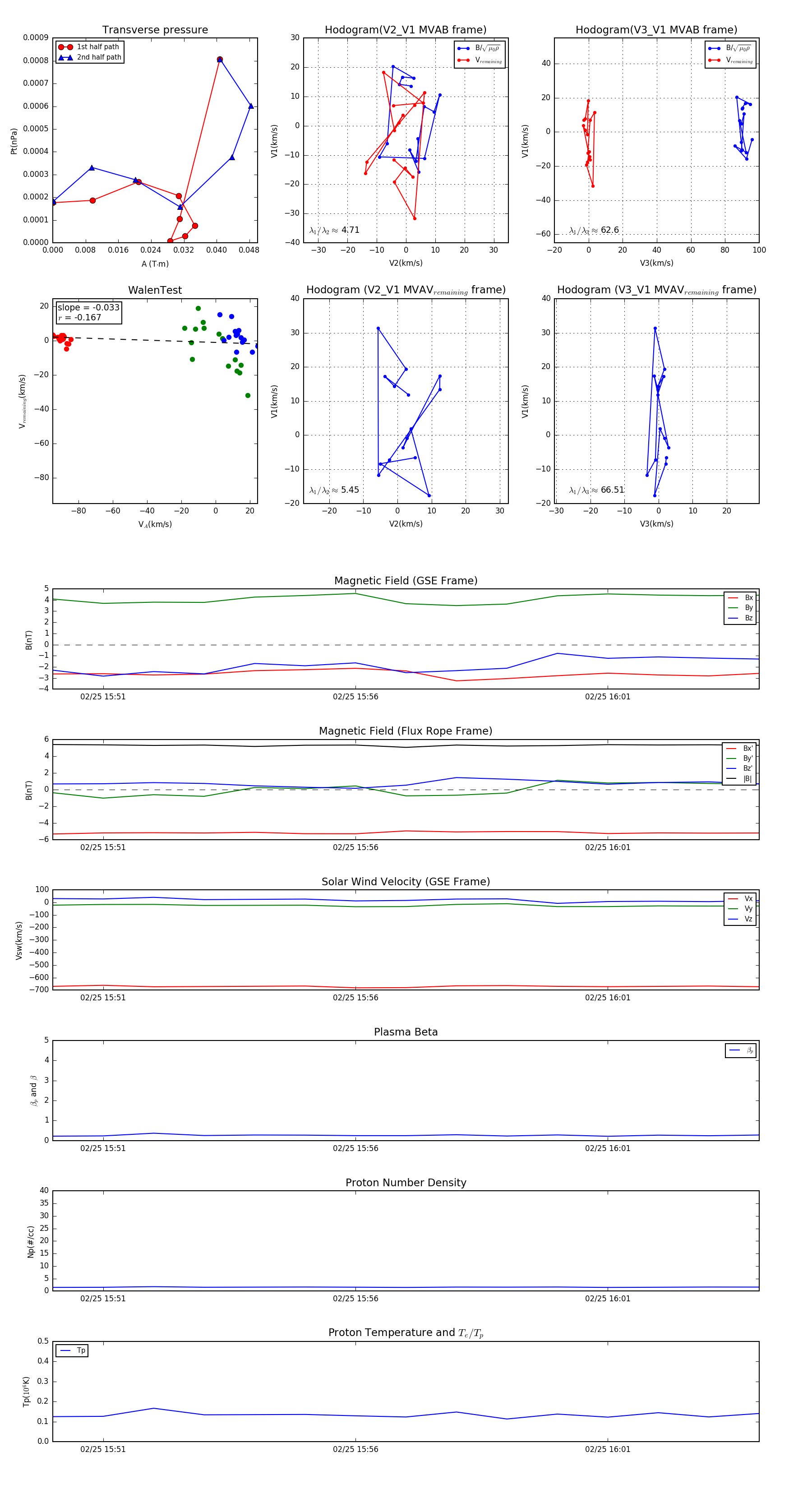This screenshot has height=1489, width=812.
Task: Click the 'slope = -0.033' annotation
Action: [88, 308]
